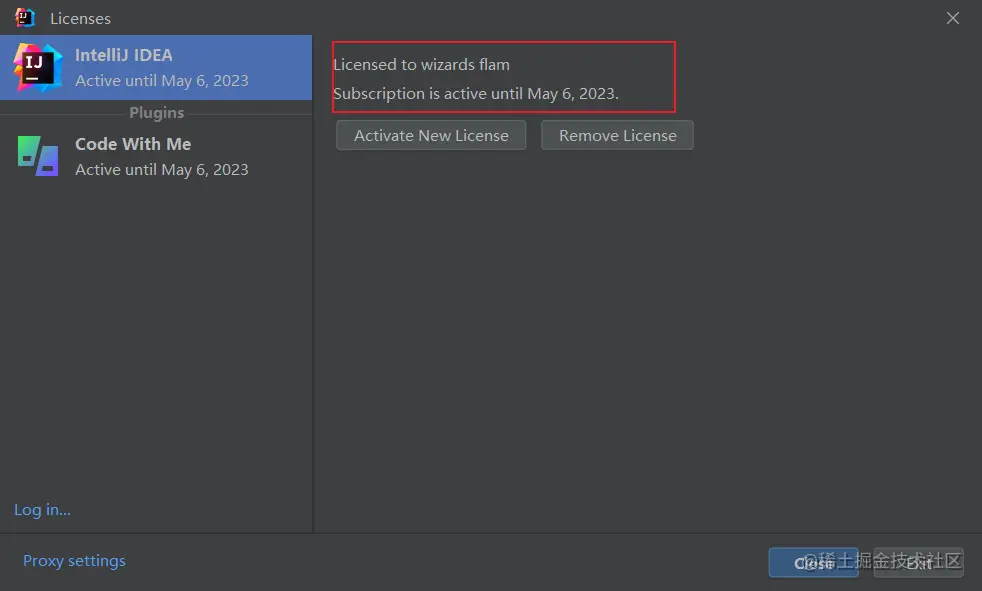
Task: Click the blue Close button
Action: click(x=813, y=563)
